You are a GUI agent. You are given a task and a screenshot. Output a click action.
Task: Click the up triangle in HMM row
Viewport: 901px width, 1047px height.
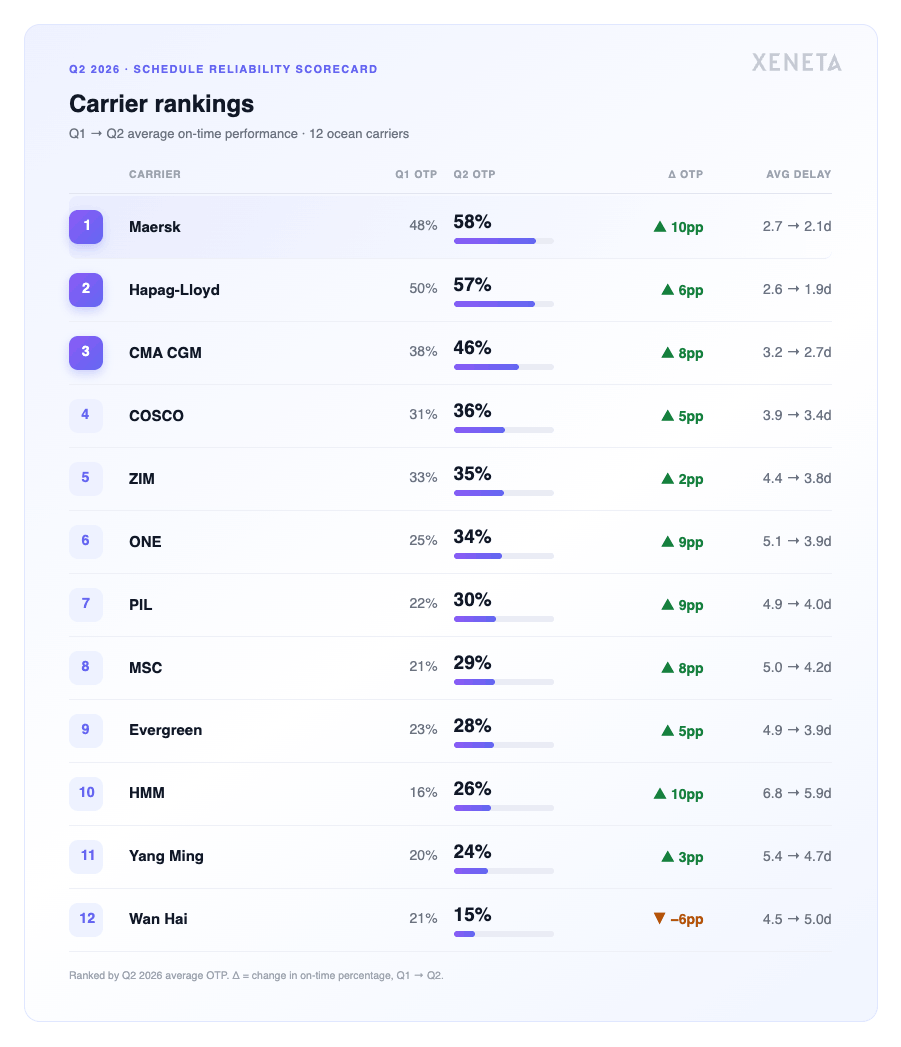[660, 793]
